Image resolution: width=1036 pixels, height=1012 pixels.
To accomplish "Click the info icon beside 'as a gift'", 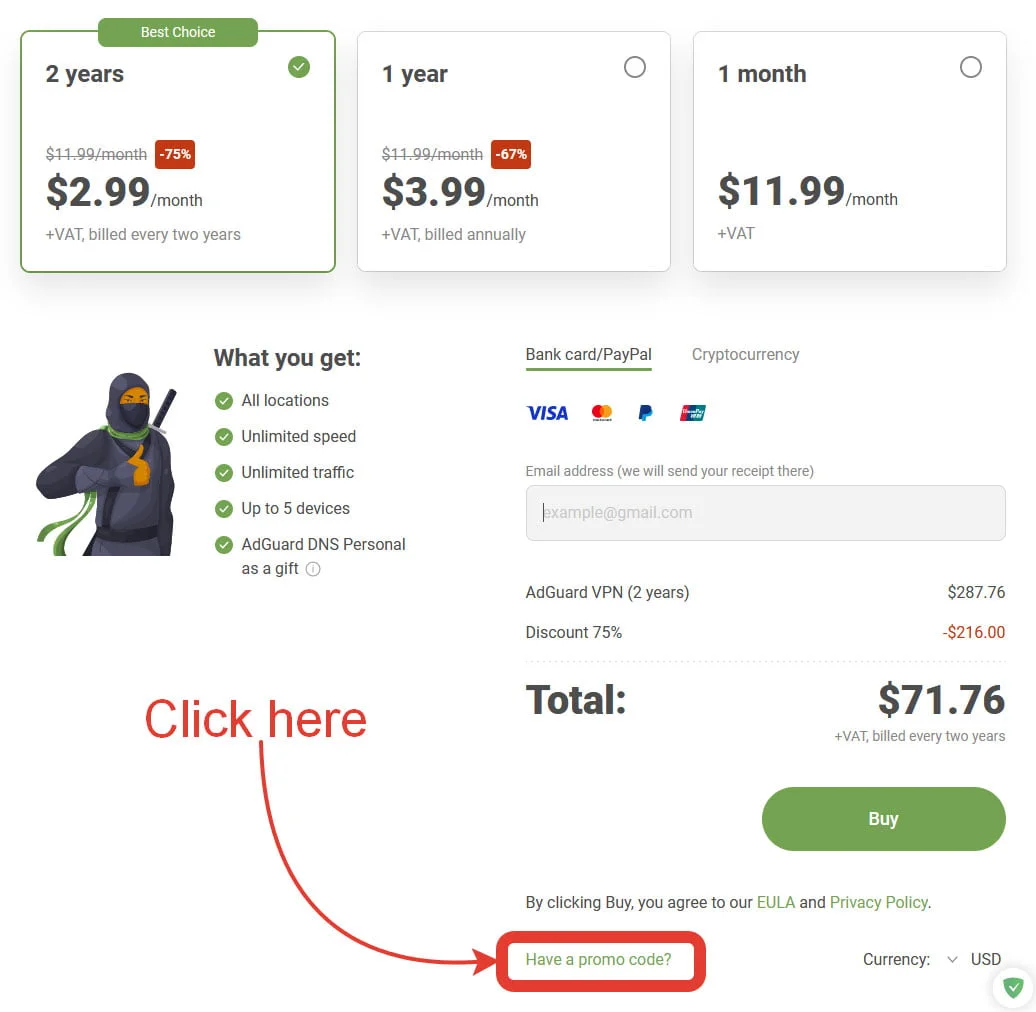I will tap(313, 569).
